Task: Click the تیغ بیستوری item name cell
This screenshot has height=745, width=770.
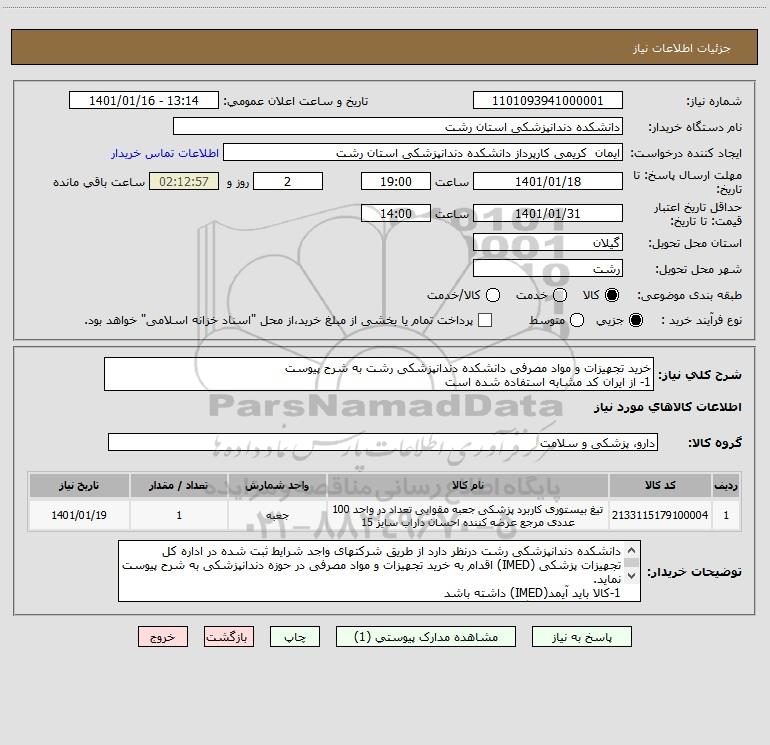Action: 468,515
